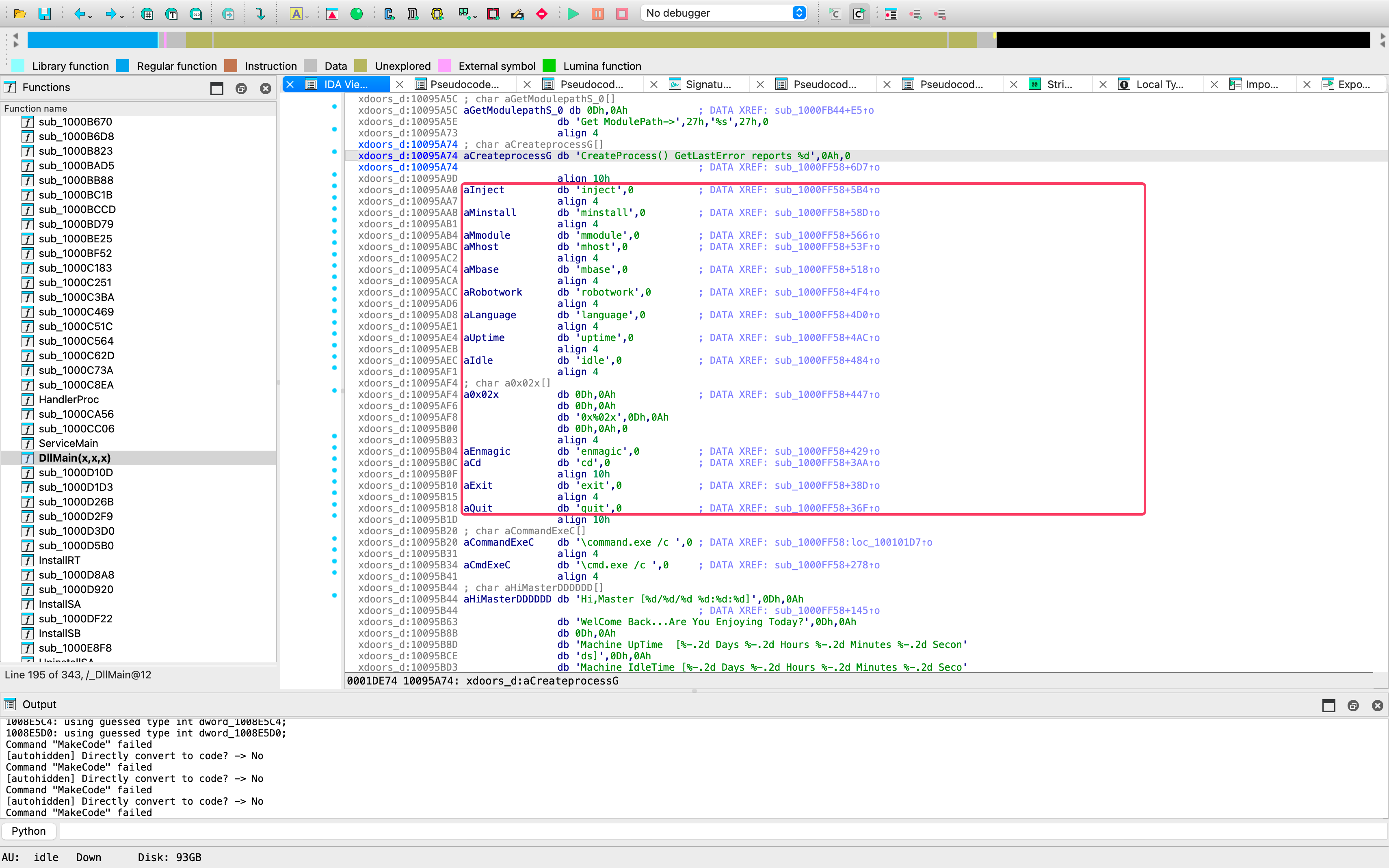Click the 'Function name' column header
The height and width of the screenshot is (868, 1389).
pos(138,108)
